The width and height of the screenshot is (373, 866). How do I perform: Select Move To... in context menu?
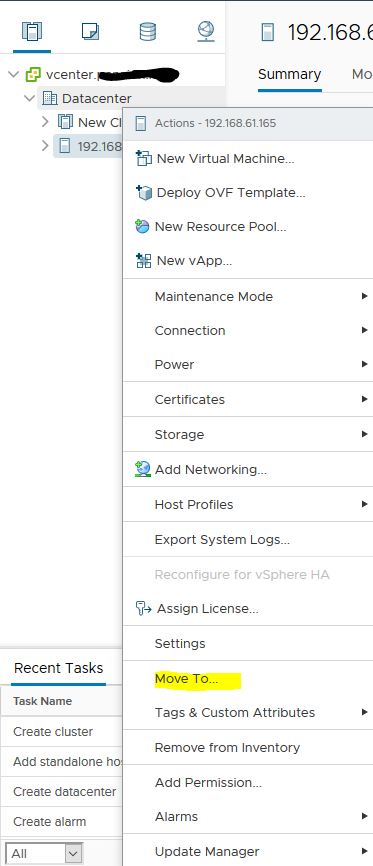[186, 678]
